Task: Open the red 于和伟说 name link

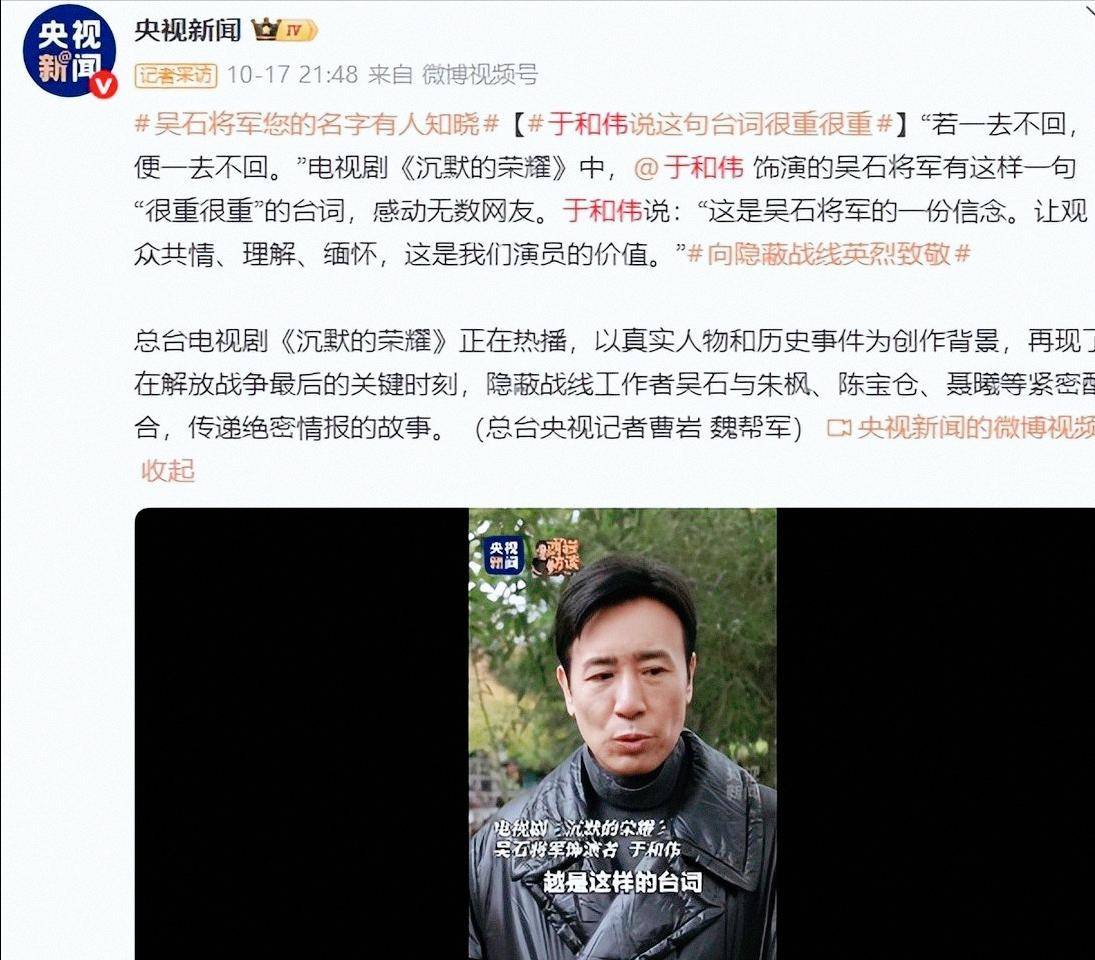Action: pos(602,210)
